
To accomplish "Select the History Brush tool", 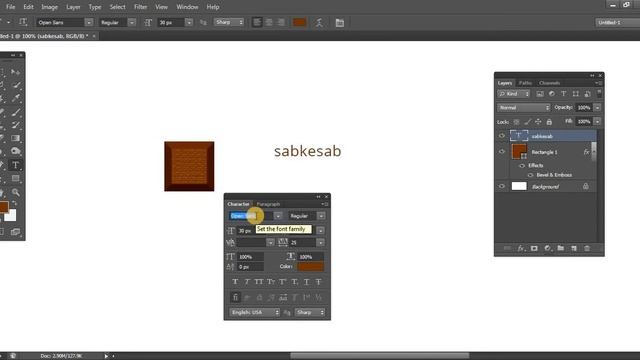I will [x=16, y=125].
